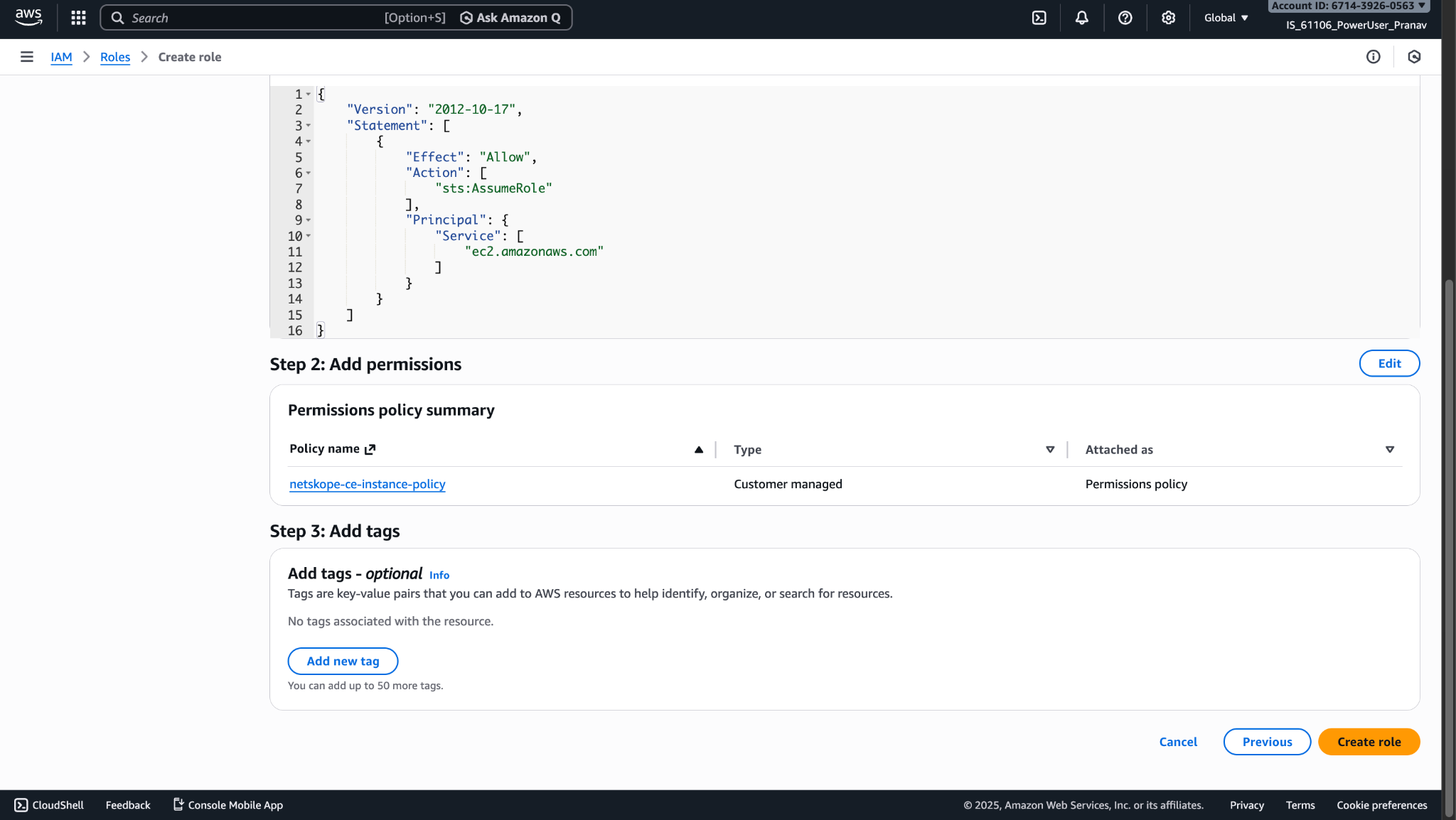This screenshot has height=820, width=1456.
Task: Expand the Global region dropdown
Action: tap(1226, 18)
